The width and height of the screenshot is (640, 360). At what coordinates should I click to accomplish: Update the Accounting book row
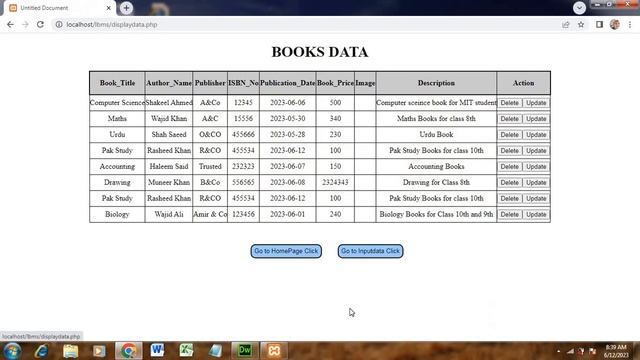point(536,167)
